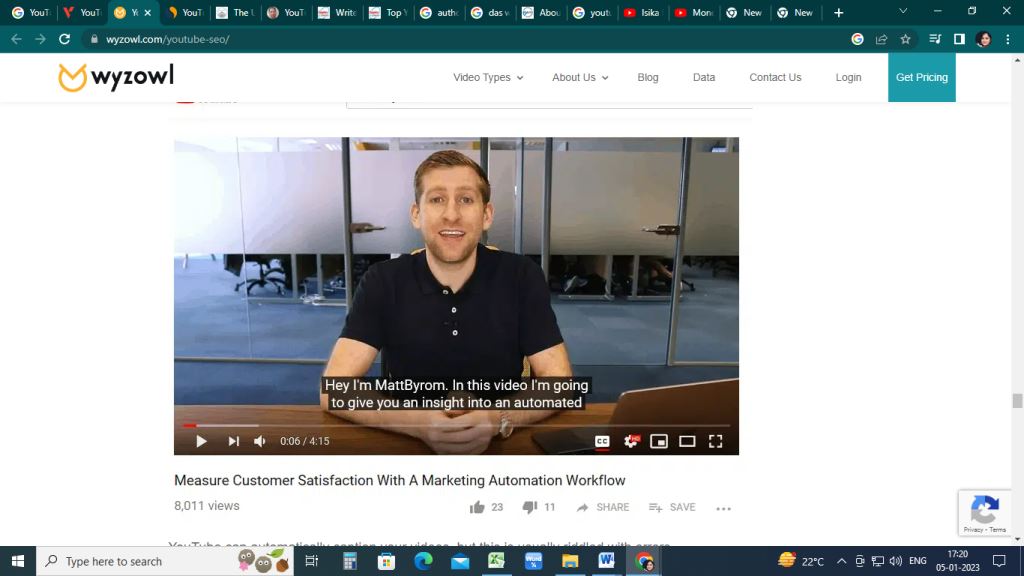Viewport: 1024px width, 576px height.
Task: Click SHARE under the video
Action: click(x=603, y=507)
